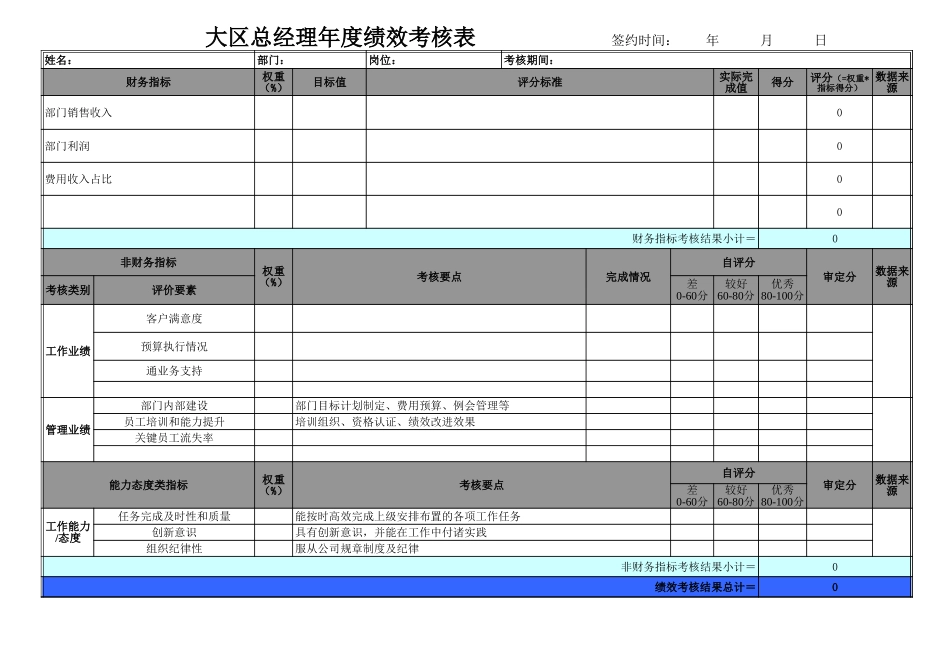Select the 费用收入占比 row label
The width and height of the screenshot is (950, 672).
[78, 179]
